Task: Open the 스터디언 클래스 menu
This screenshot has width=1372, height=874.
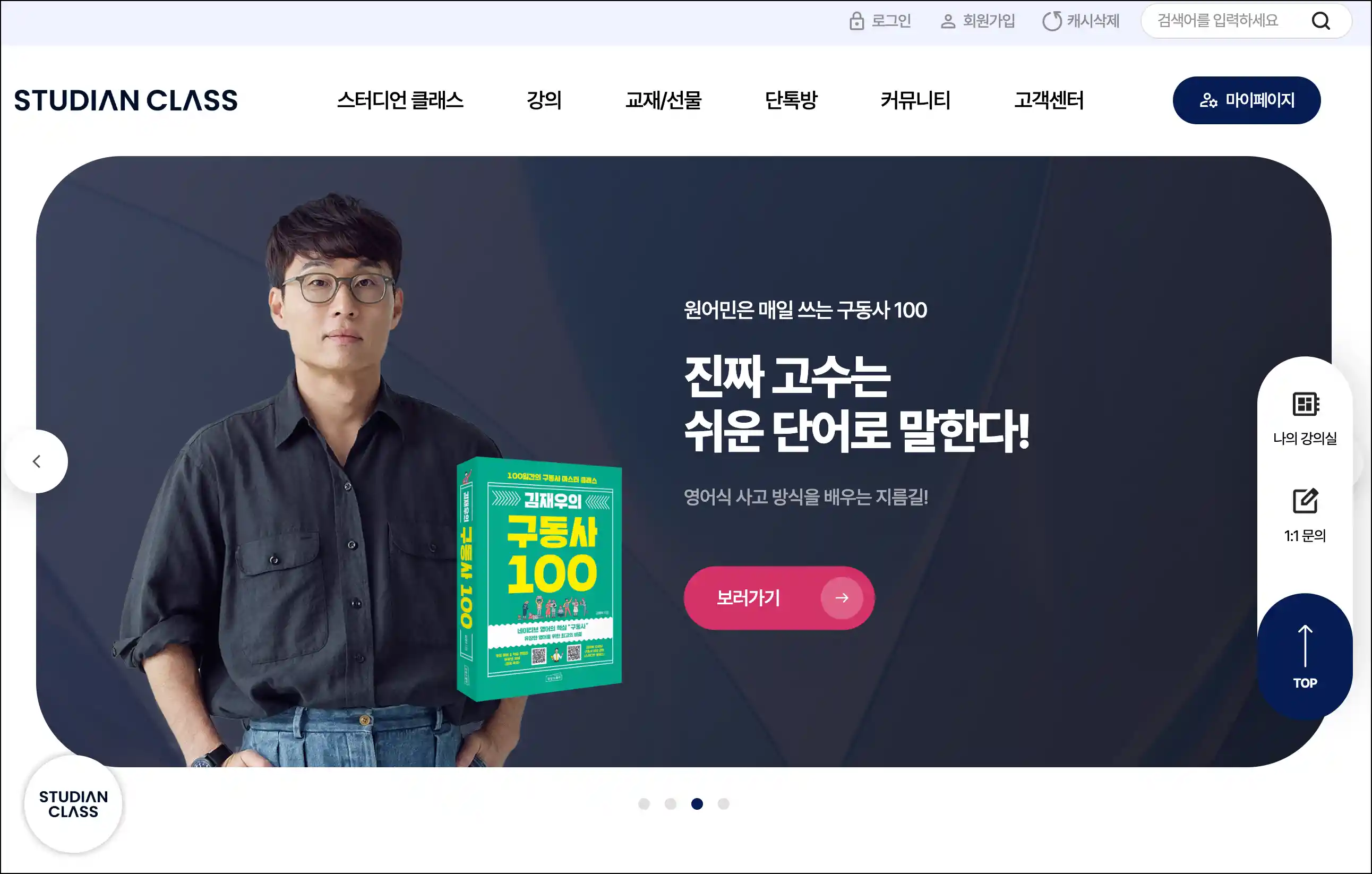Action: [x=400, y=100]
